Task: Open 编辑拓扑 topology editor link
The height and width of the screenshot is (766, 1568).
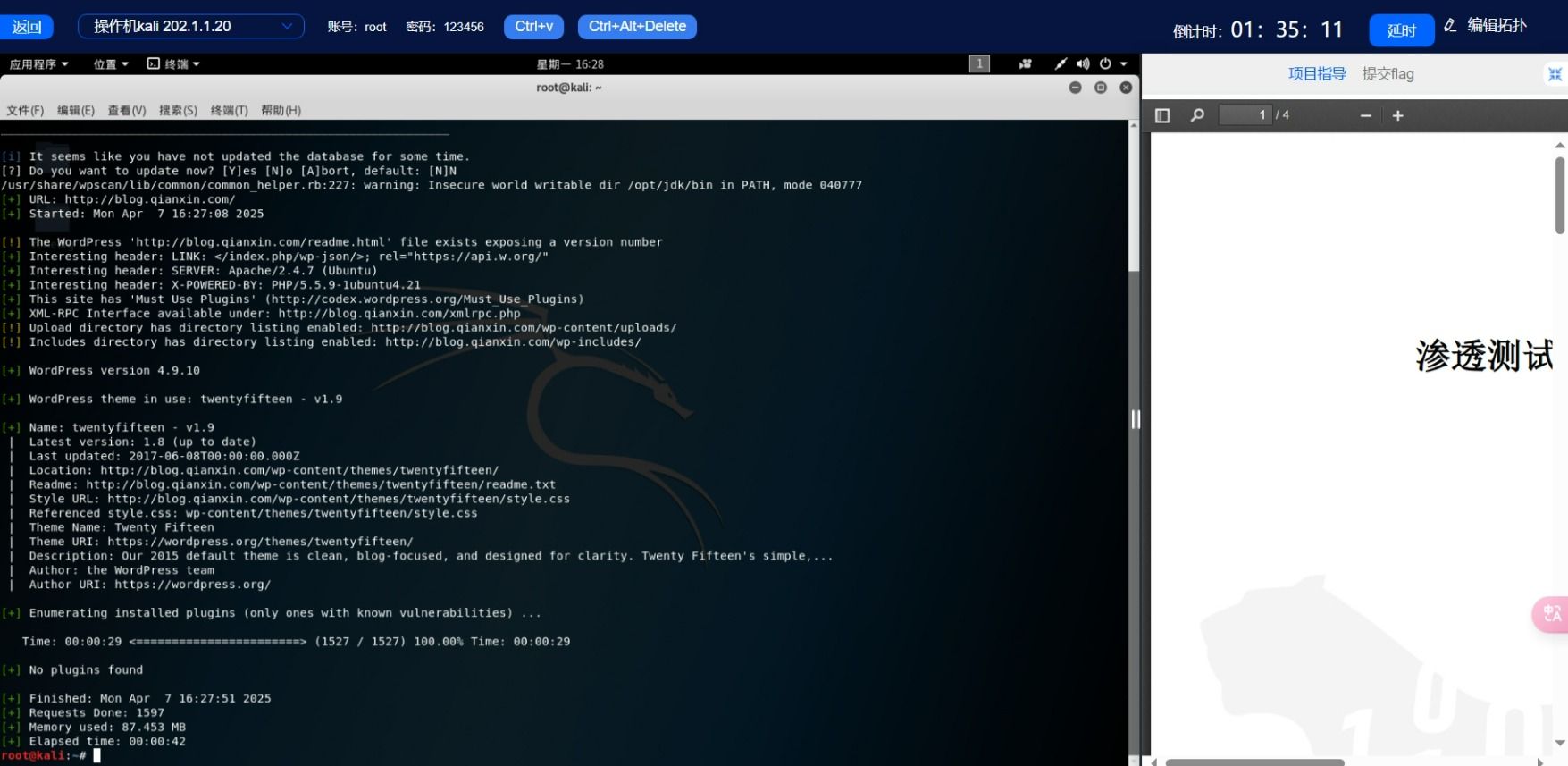Action: coord(1497,26)
